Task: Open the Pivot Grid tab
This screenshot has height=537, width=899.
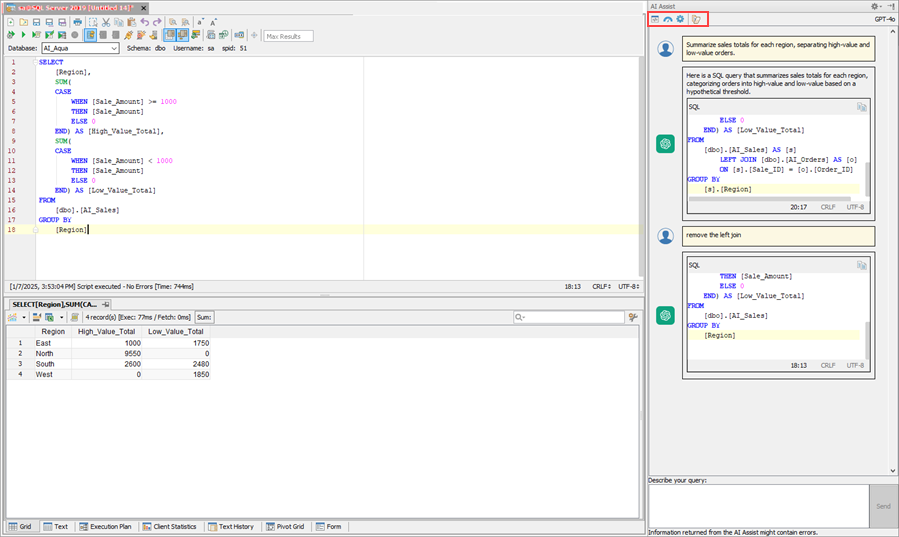Action: click(x=289, y=526)
